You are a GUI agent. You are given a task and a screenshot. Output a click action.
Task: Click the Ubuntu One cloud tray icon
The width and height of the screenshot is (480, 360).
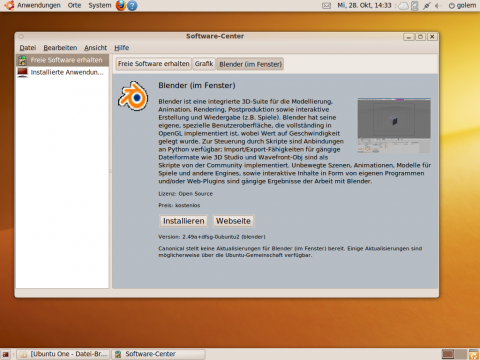[x=403, y=6]
